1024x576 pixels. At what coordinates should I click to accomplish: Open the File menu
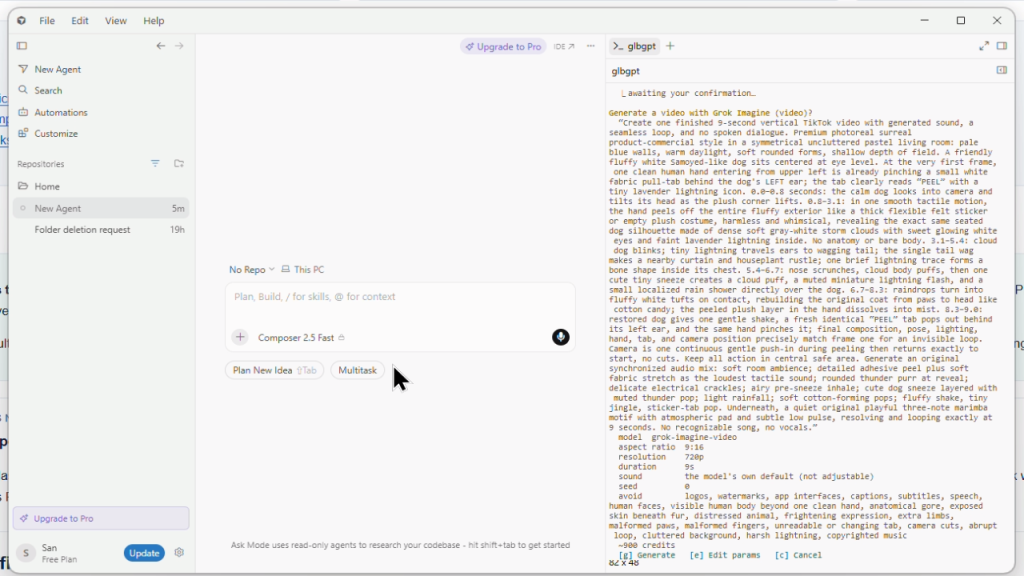[x=47, y=21]
